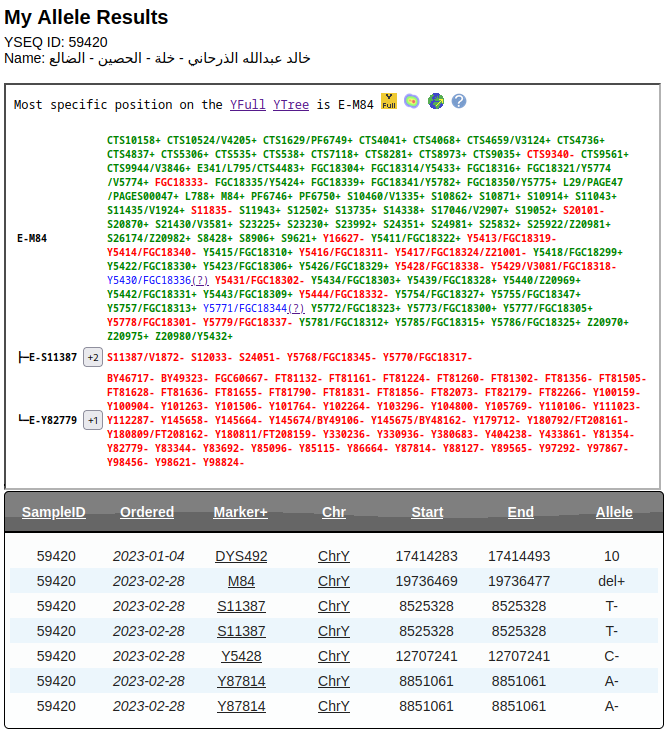Image resolution: width=667 pixels, height=737 pixels.
Task: Select the E-M84 branch label
Action: 32,238
